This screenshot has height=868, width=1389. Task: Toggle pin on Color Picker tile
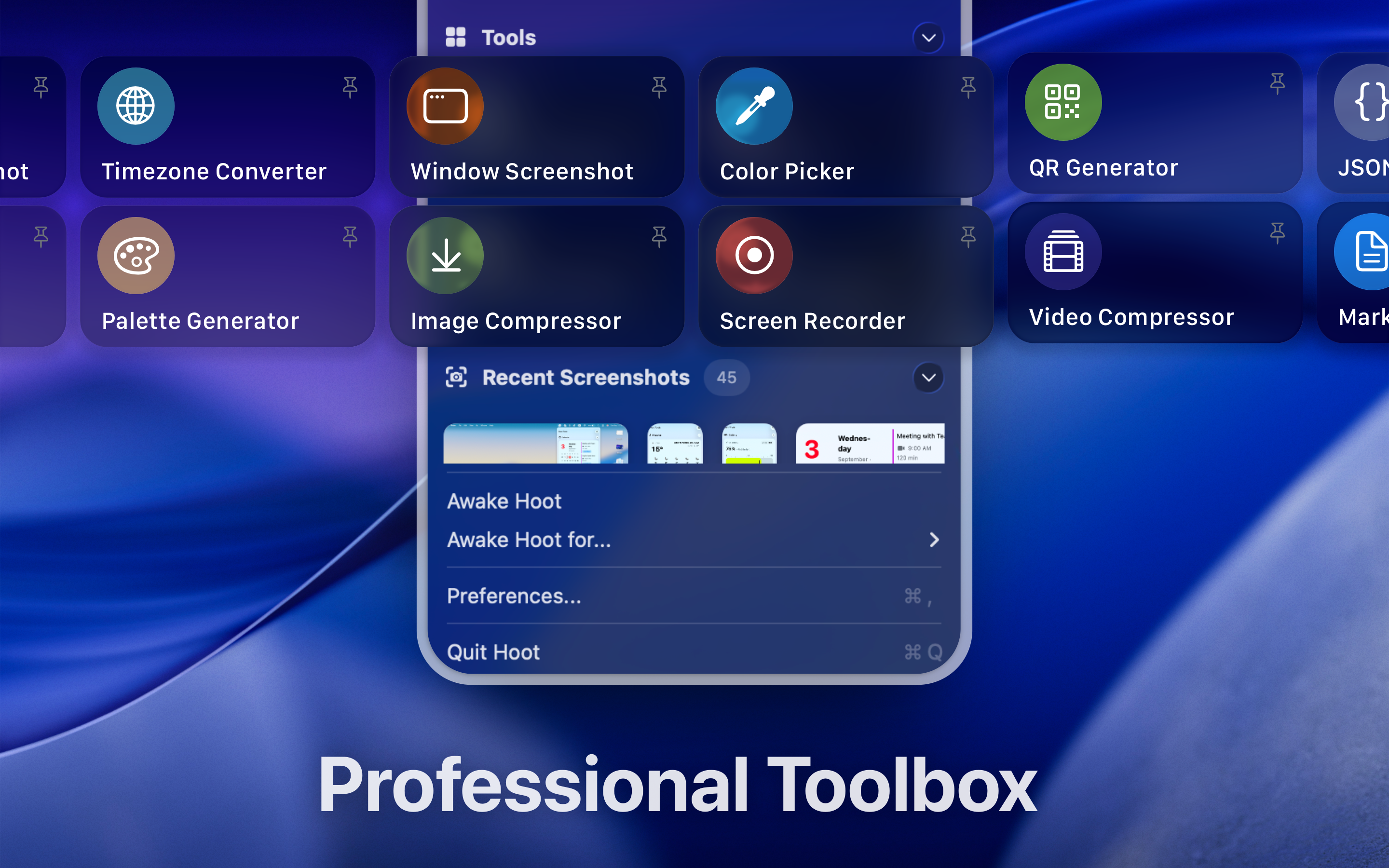(x=967, y=87)
